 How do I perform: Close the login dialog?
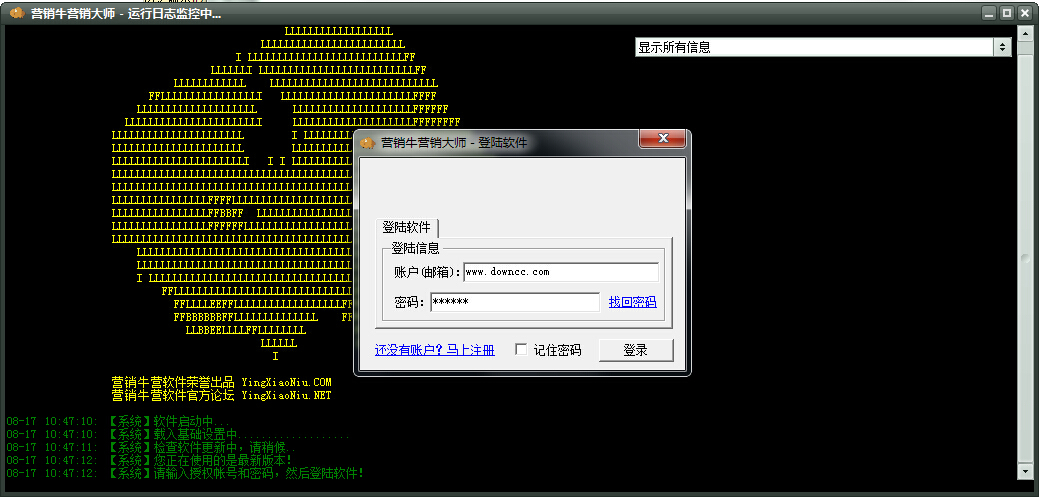coord(663,138)
